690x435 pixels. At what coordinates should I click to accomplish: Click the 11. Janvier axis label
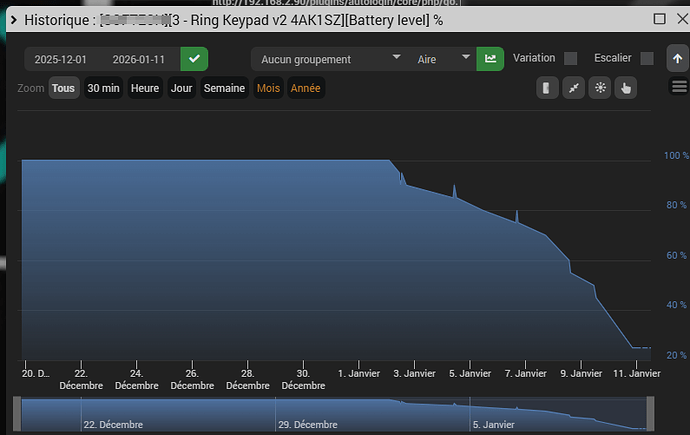(637, 373)
